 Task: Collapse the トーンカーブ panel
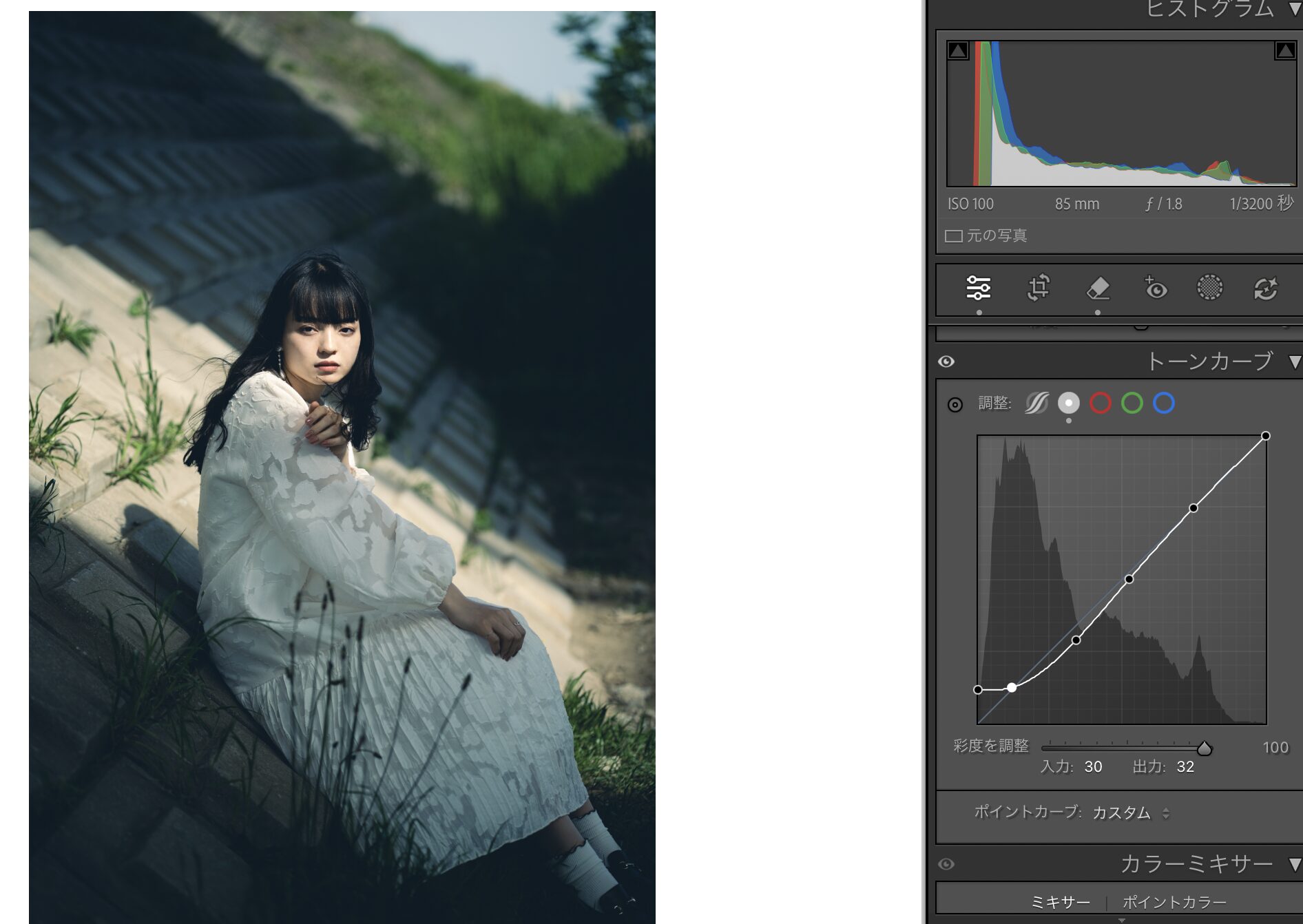pos(1294,361)
